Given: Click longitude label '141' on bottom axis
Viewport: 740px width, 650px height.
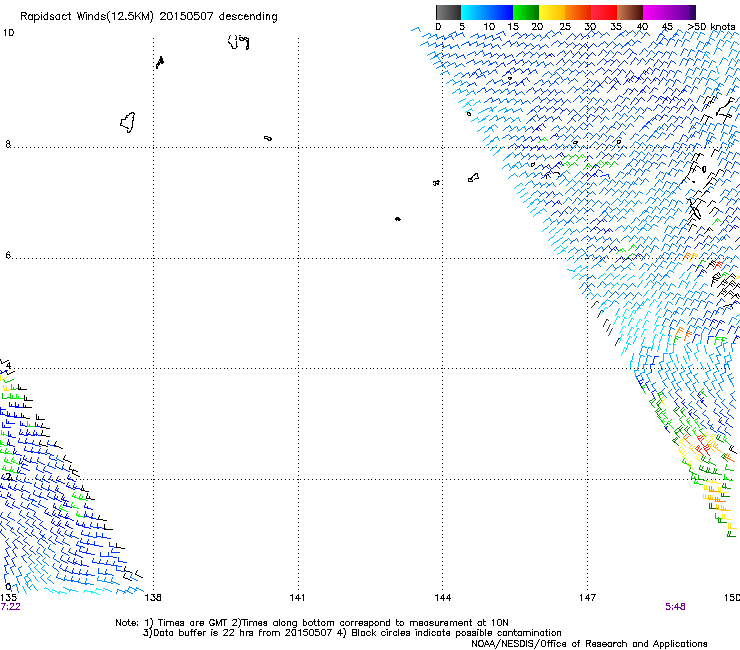Looking at the screenshot, I should point(297,598).
